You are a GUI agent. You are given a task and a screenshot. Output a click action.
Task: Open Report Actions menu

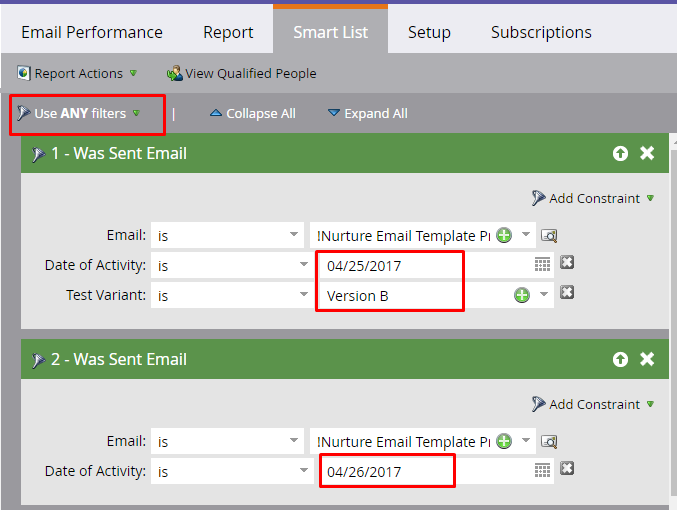point(77,73)
